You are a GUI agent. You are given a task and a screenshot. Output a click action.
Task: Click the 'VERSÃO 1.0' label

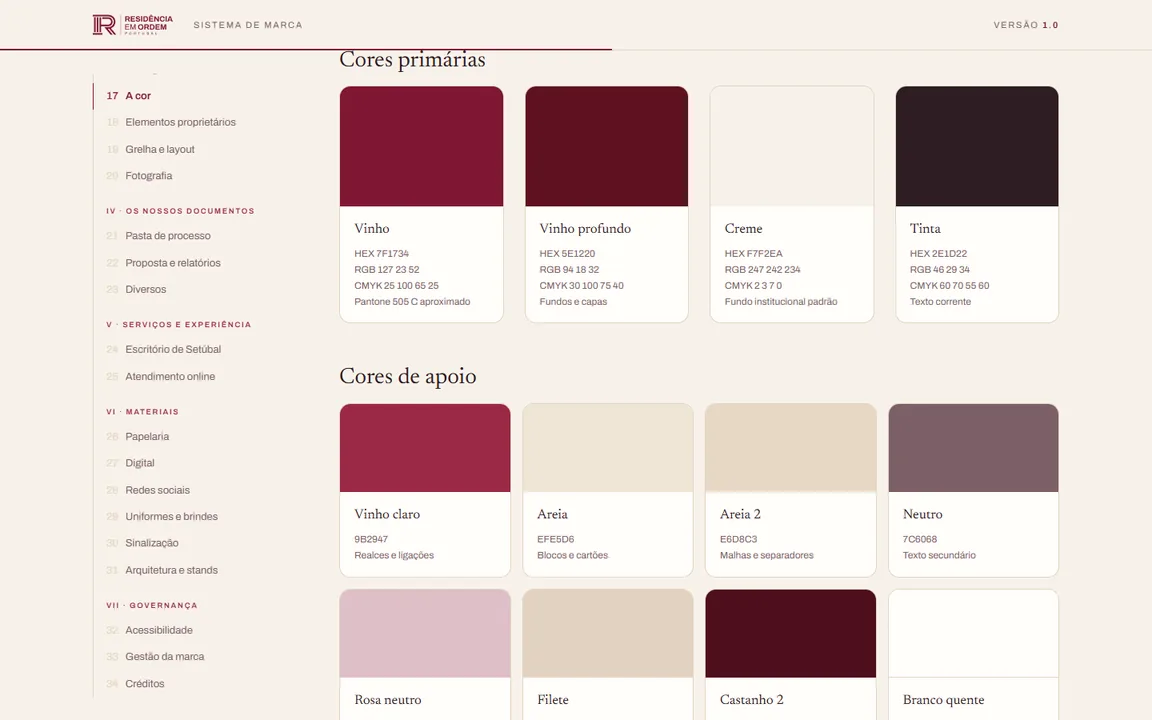1026,25
